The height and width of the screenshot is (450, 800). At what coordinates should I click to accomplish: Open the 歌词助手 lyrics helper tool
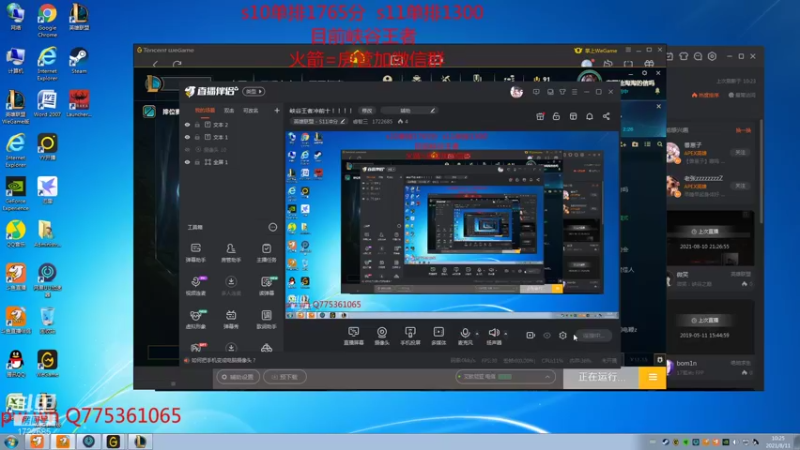(x=266, y=319)
